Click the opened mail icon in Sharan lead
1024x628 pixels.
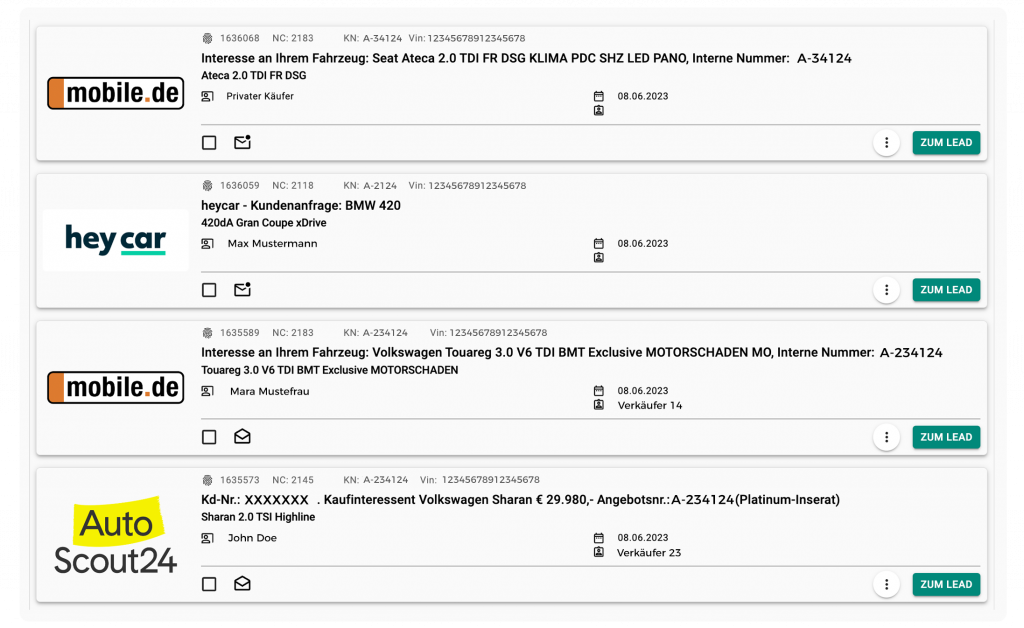[242, 584]
